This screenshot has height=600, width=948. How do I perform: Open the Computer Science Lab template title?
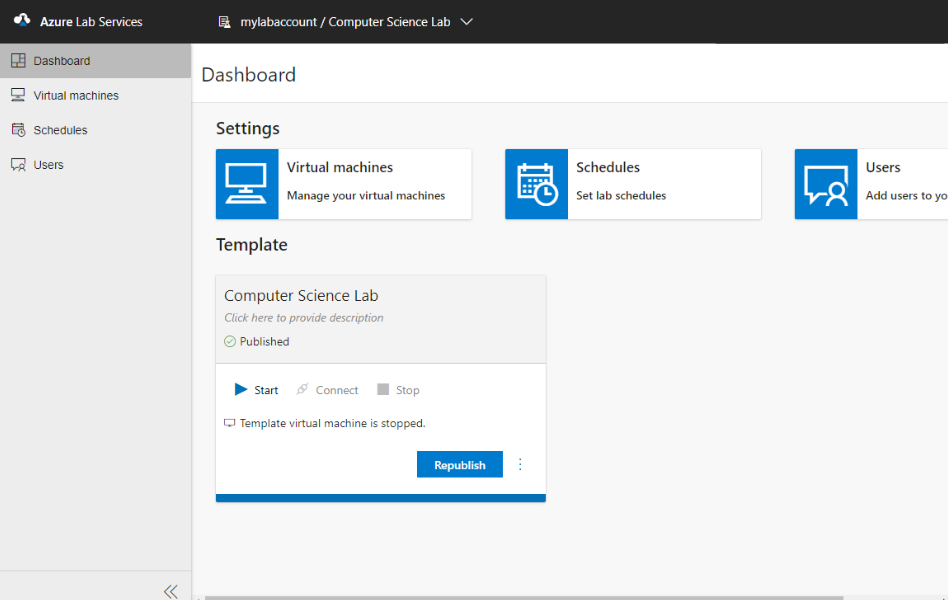coord(301,296)
